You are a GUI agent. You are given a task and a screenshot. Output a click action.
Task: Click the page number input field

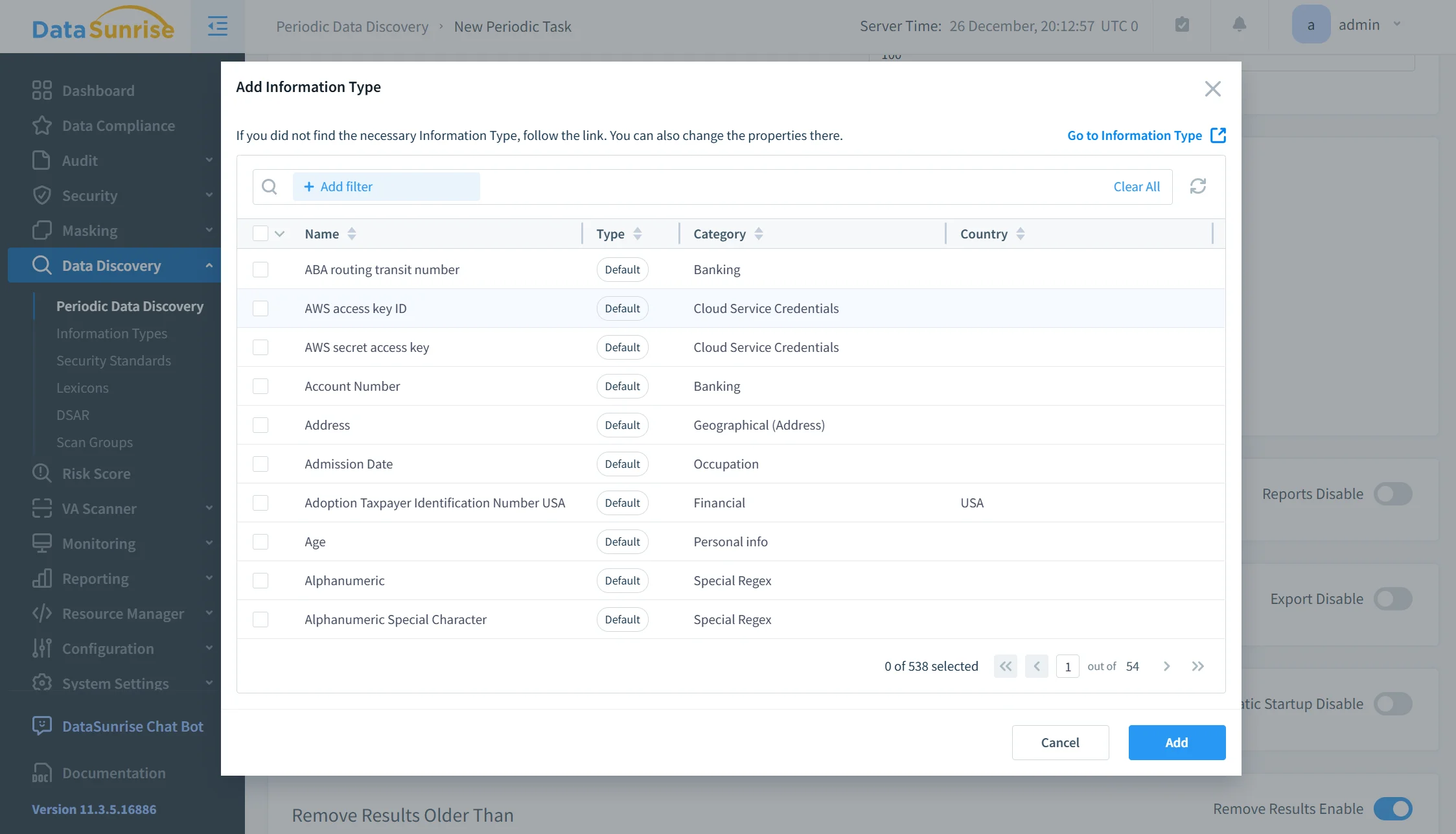1067,666
